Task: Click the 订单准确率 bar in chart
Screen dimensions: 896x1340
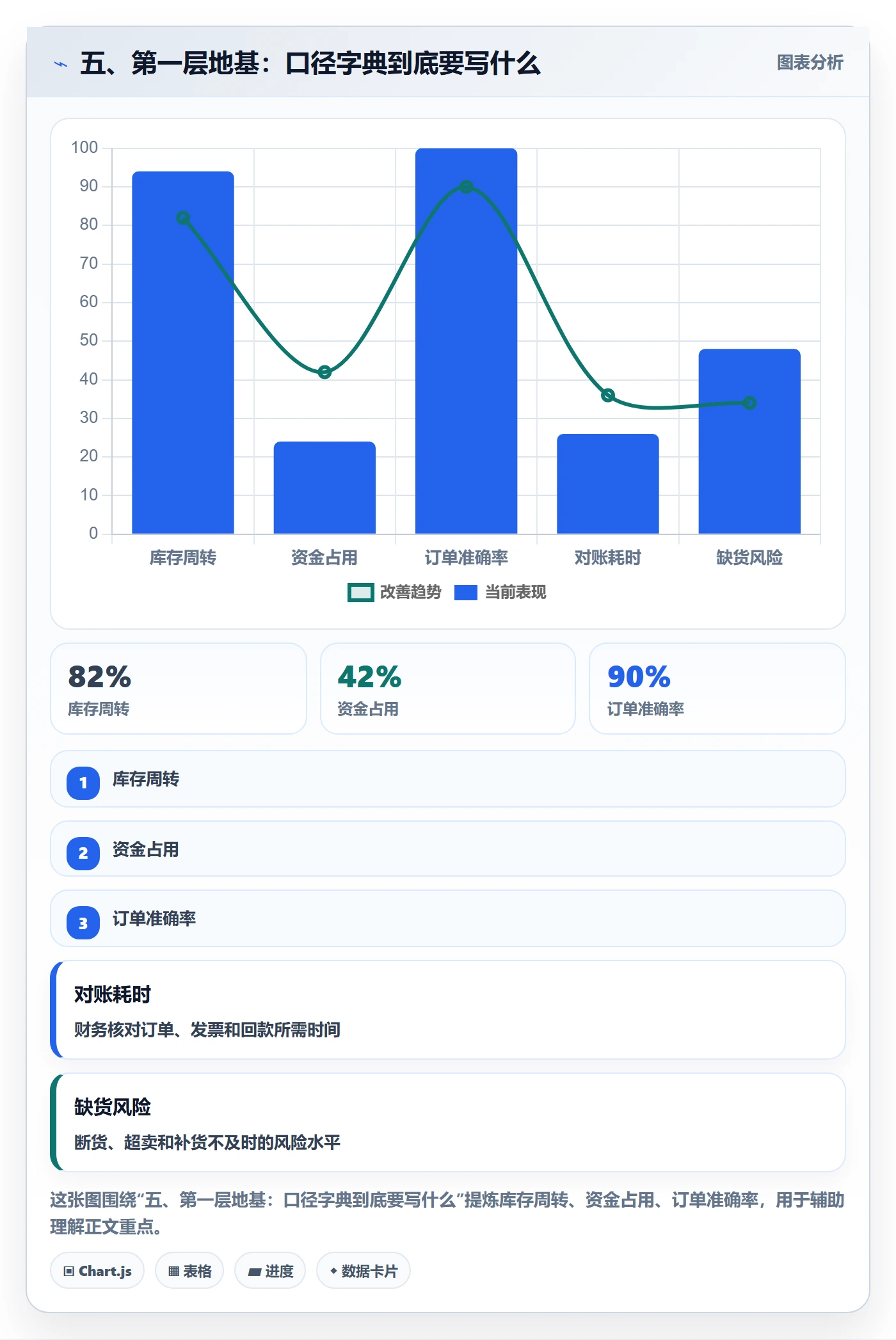Action: pyautogui.click(x=467, y=341)
